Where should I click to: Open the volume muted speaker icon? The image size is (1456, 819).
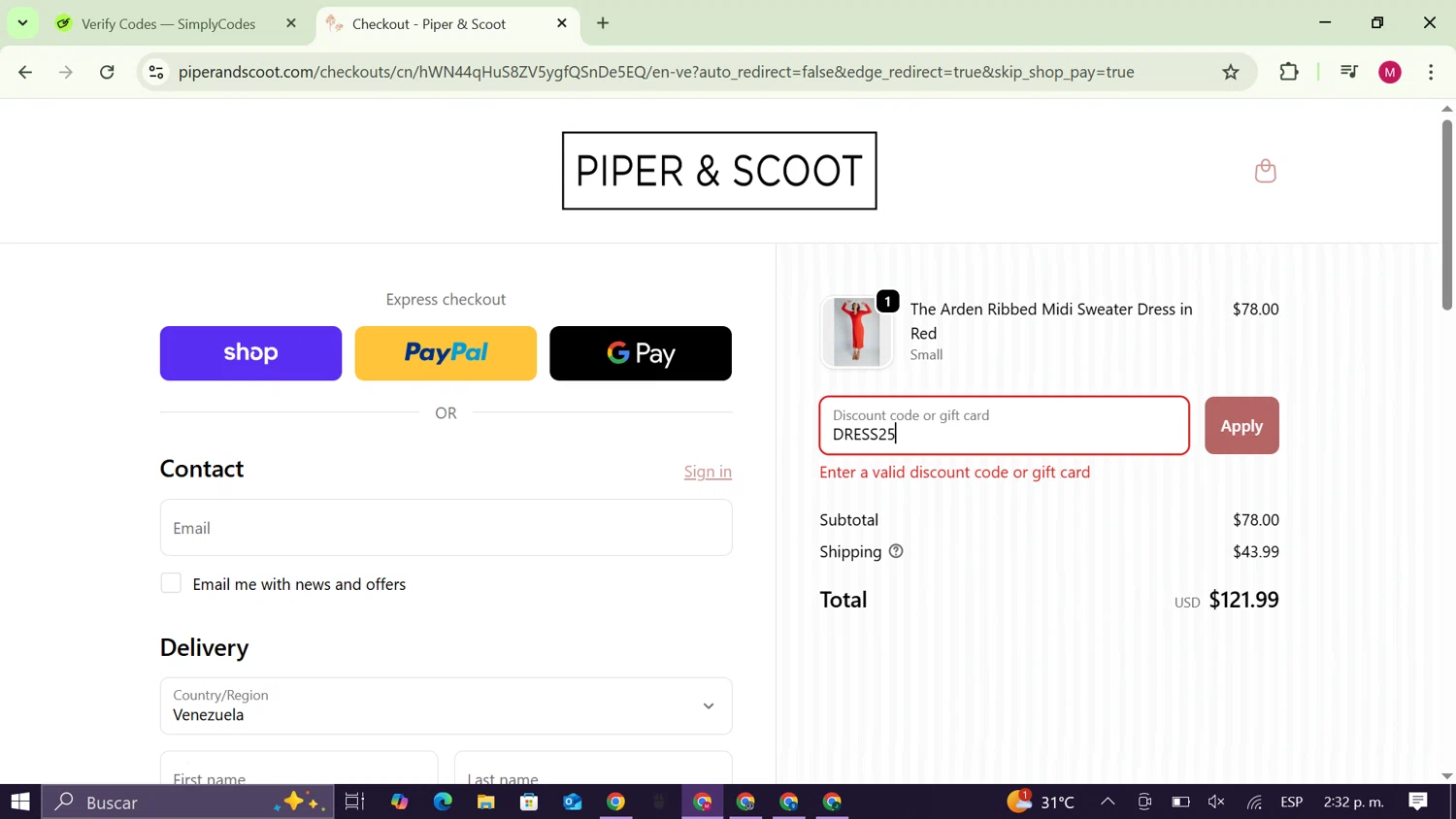(1216, 802)
